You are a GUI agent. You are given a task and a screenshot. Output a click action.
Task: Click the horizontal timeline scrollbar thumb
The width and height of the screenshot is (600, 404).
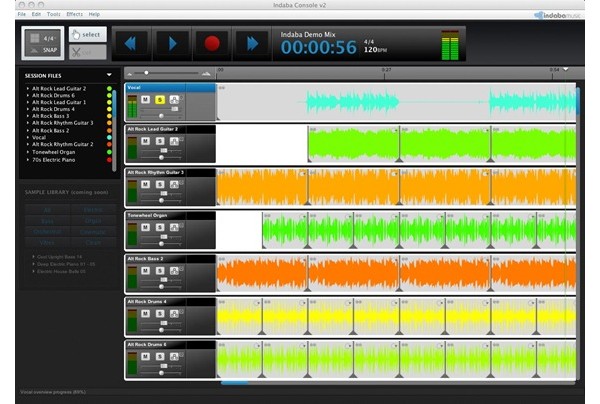235,382
